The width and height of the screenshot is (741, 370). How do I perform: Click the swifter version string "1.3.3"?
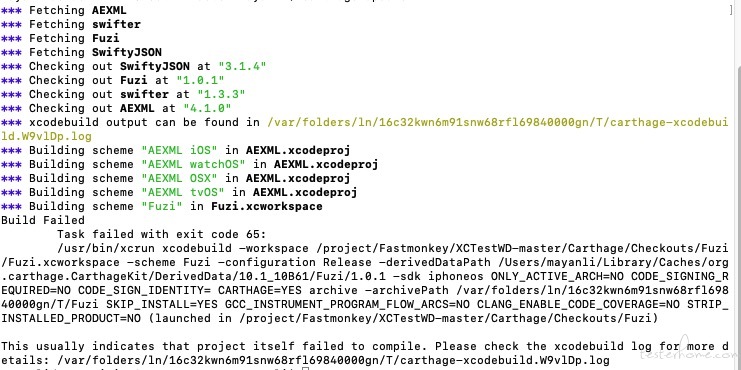[x=221, y=94]
